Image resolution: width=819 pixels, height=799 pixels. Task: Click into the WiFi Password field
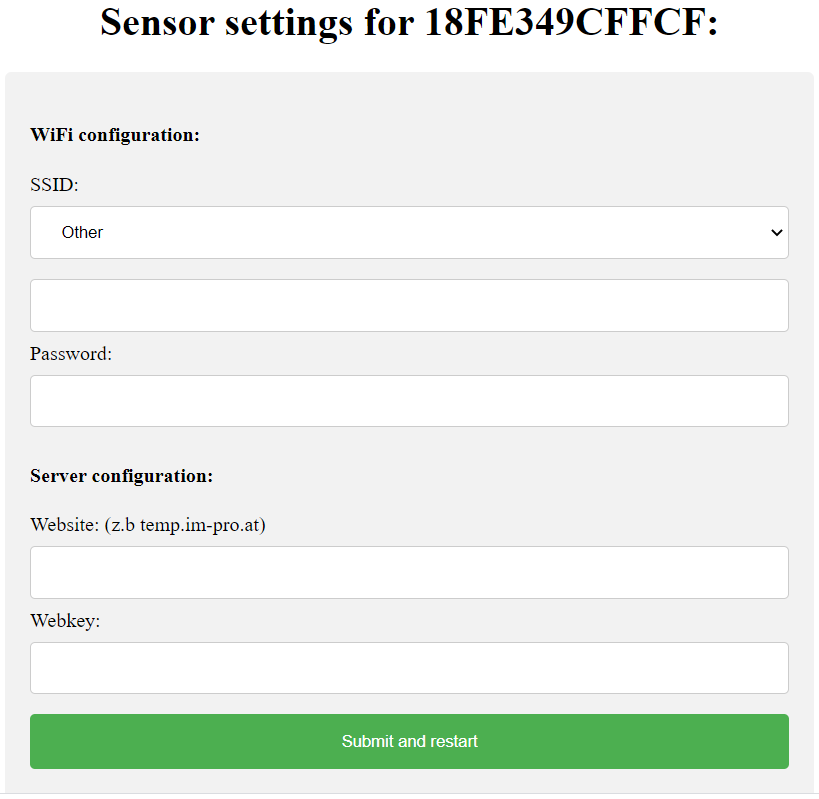[x=409, y=401]
